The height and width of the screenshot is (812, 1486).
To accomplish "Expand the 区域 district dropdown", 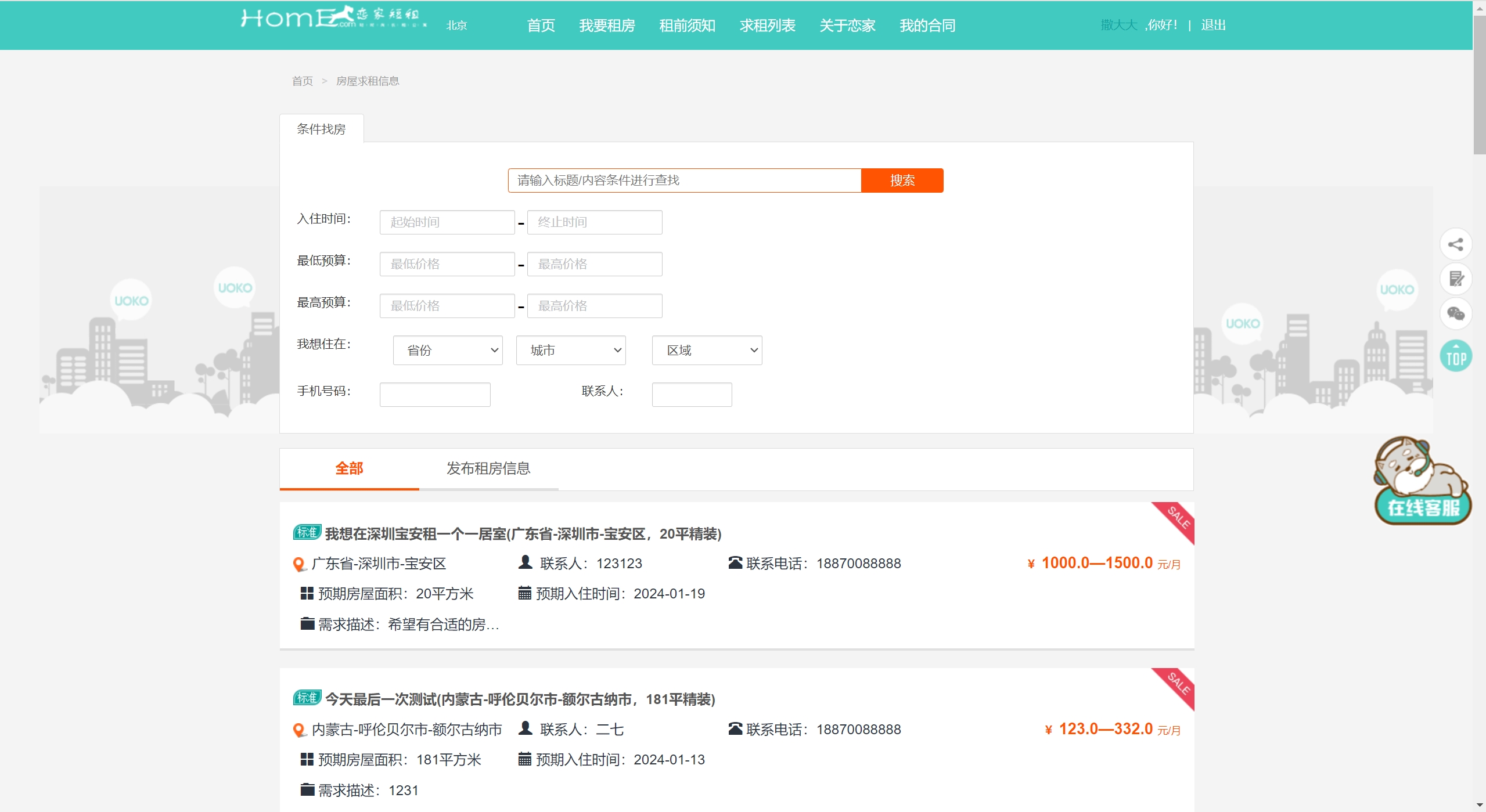I will pyautogui.click(x=706, y=351).
